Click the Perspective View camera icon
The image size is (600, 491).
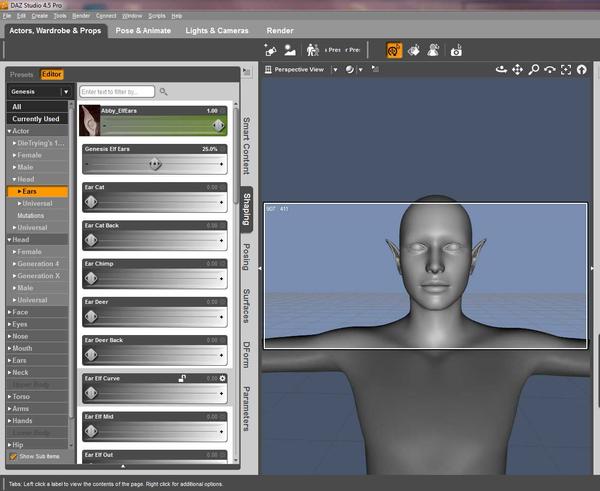pos(268,69)
